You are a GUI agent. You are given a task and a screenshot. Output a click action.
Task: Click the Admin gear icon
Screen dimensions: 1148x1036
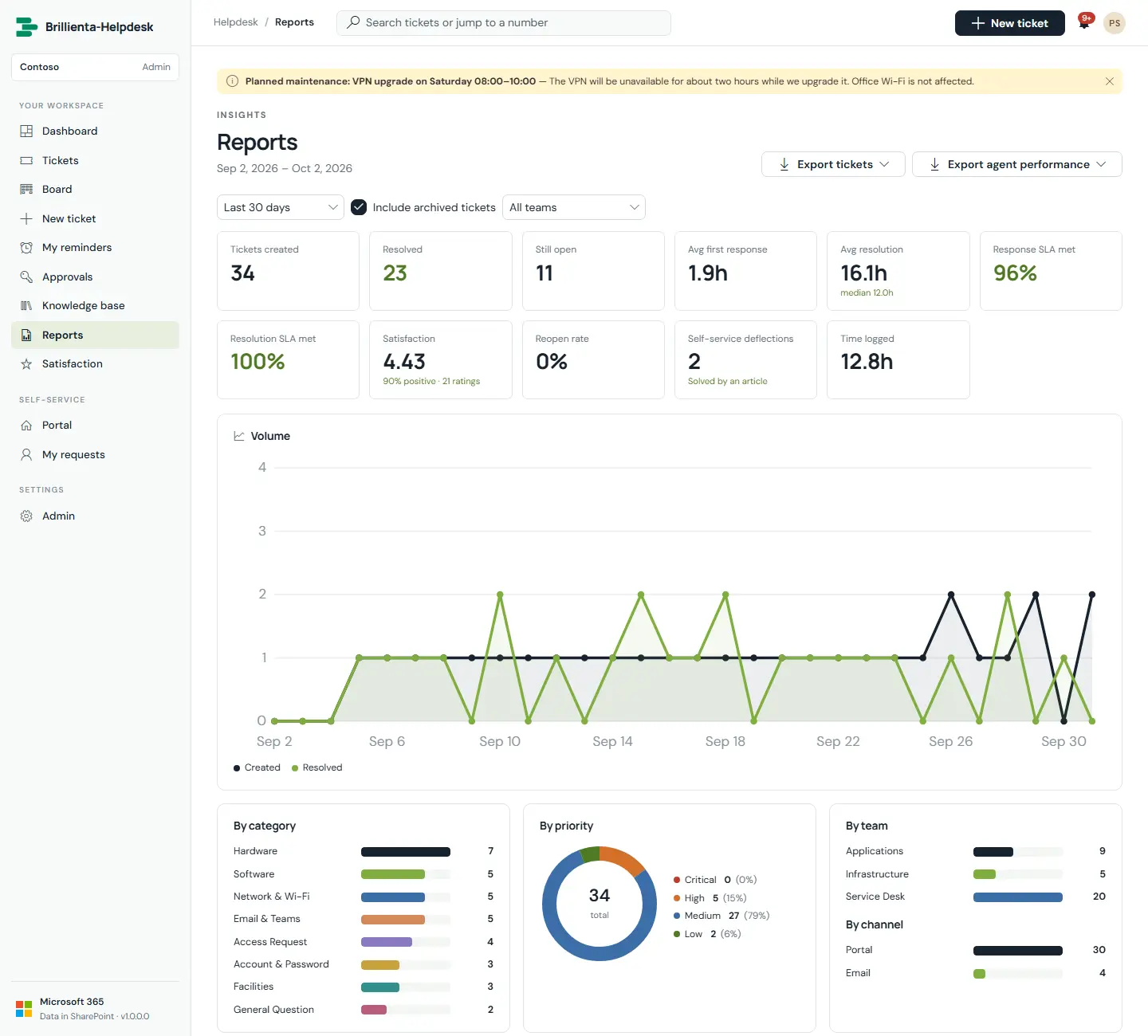click(26, 516)
